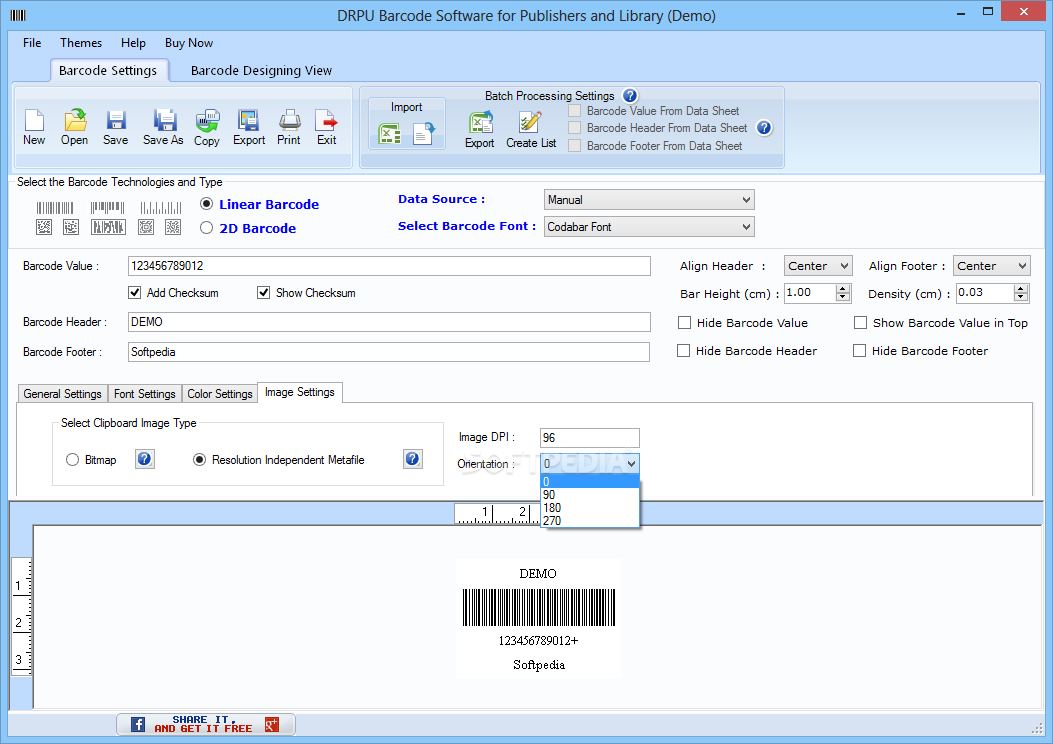Open the Buy Now menu
Screen dimensions: 1053x744
click(189, 42)
